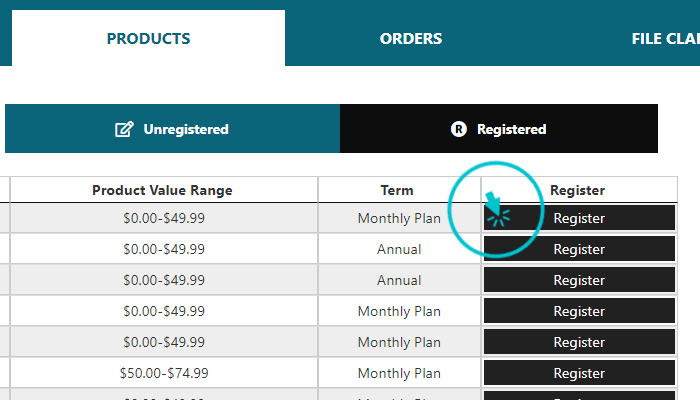Register the first Monthly Plan product

click(x=579, y=218)
